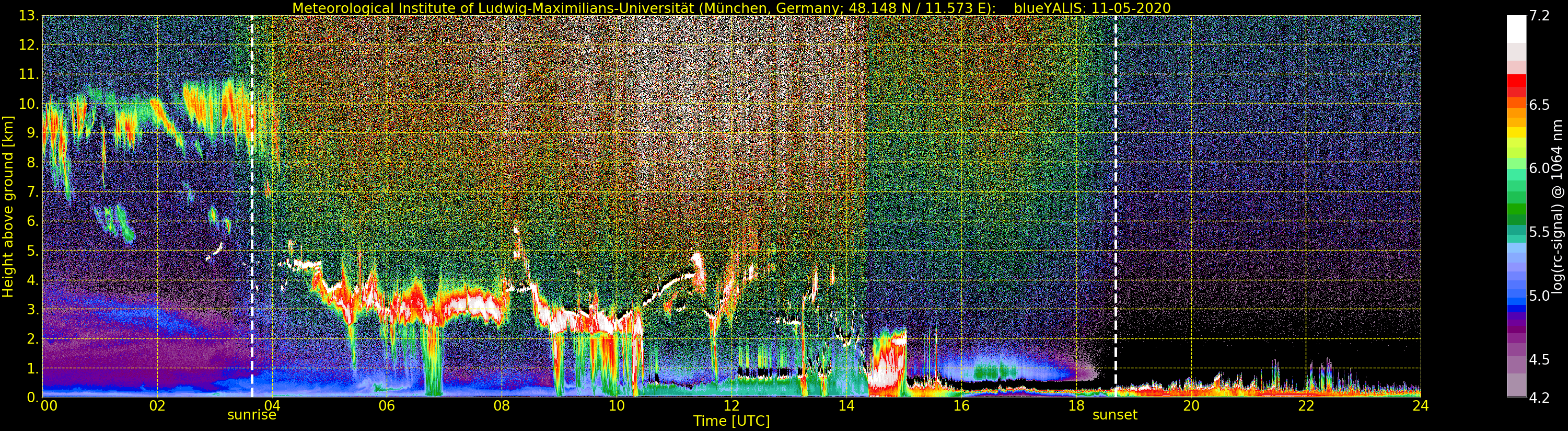The width and height of the screenshot is (1568, 431).
Task: Click the "14" hour tick on the time axis
Action: (x=846, y=405)
